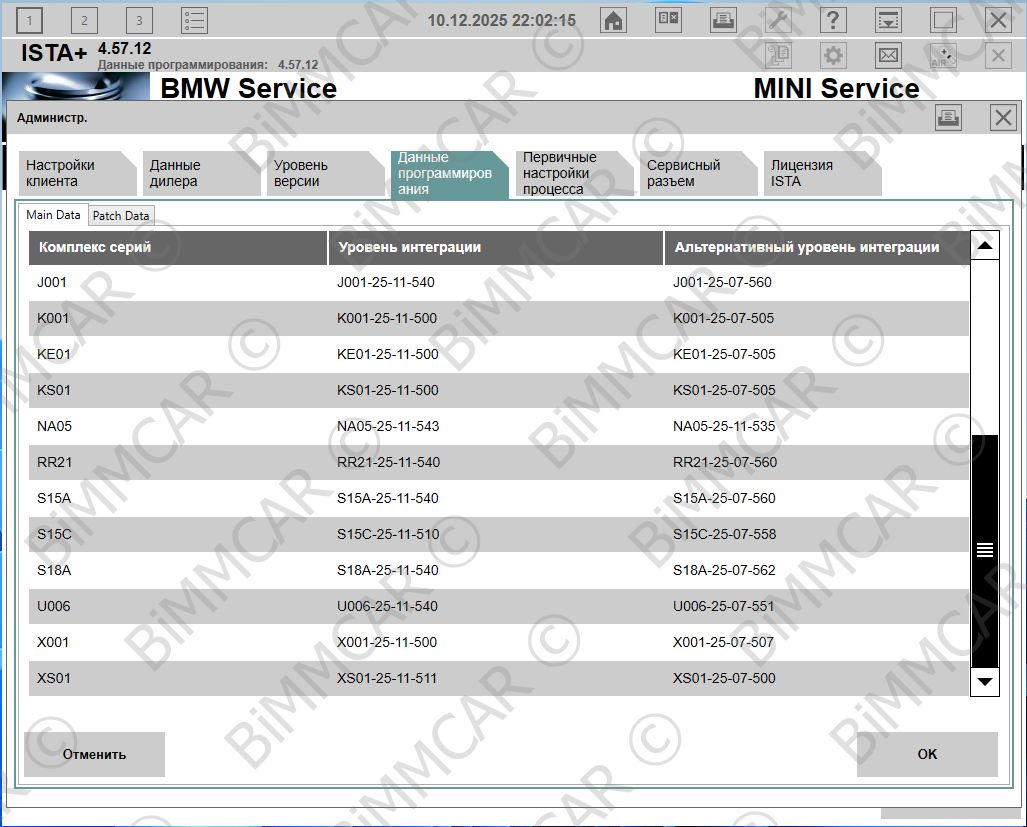1027x827 pixels.
Task: Open the Настройки клиента tab
Action: coord(76,174)
